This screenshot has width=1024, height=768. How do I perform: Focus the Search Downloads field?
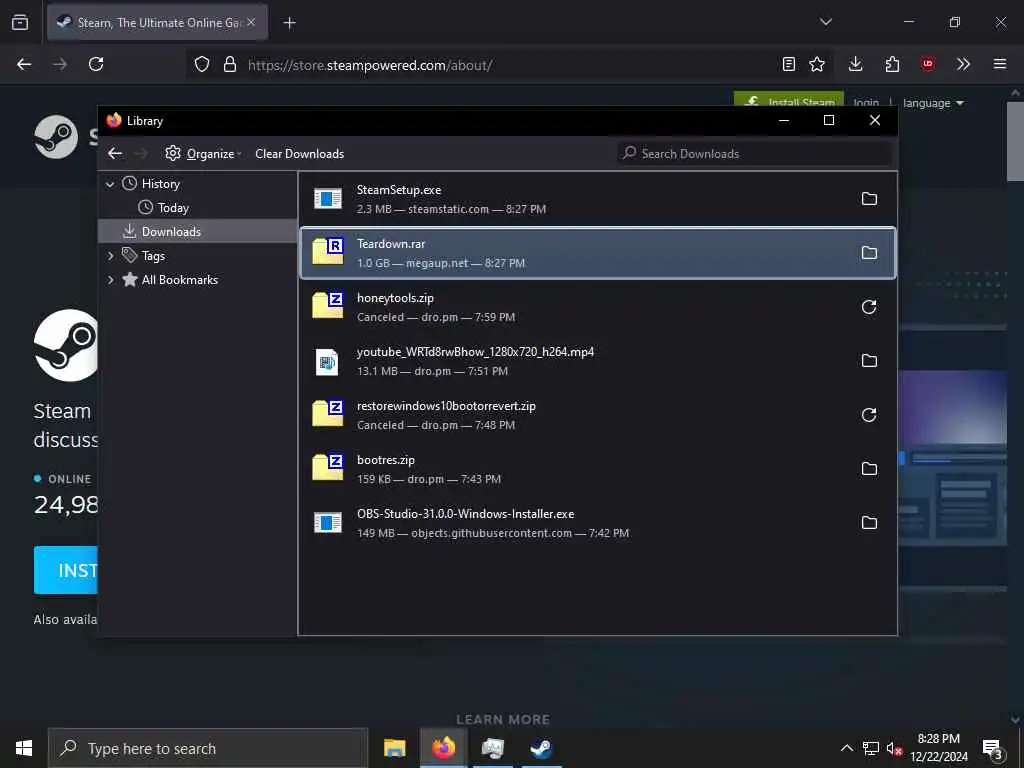point(754,153)
